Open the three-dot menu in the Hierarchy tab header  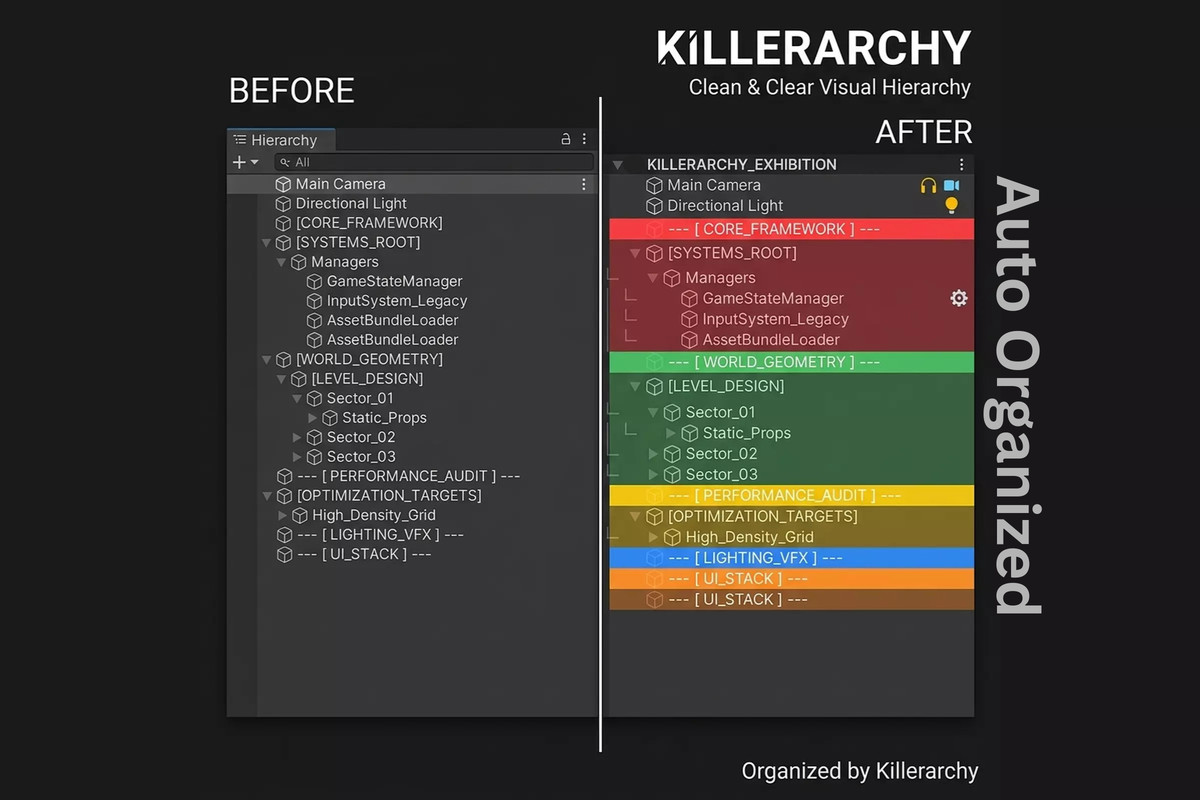[584, 140]
